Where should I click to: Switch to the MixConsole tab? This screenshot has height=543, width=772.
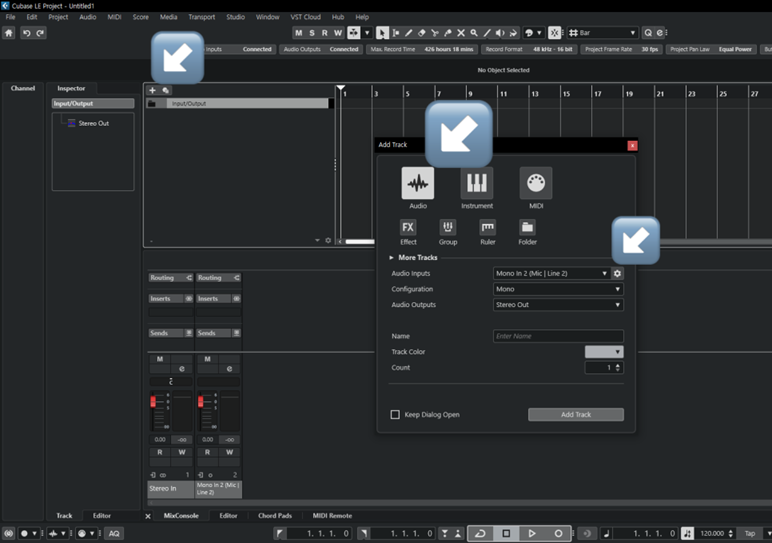181,515
